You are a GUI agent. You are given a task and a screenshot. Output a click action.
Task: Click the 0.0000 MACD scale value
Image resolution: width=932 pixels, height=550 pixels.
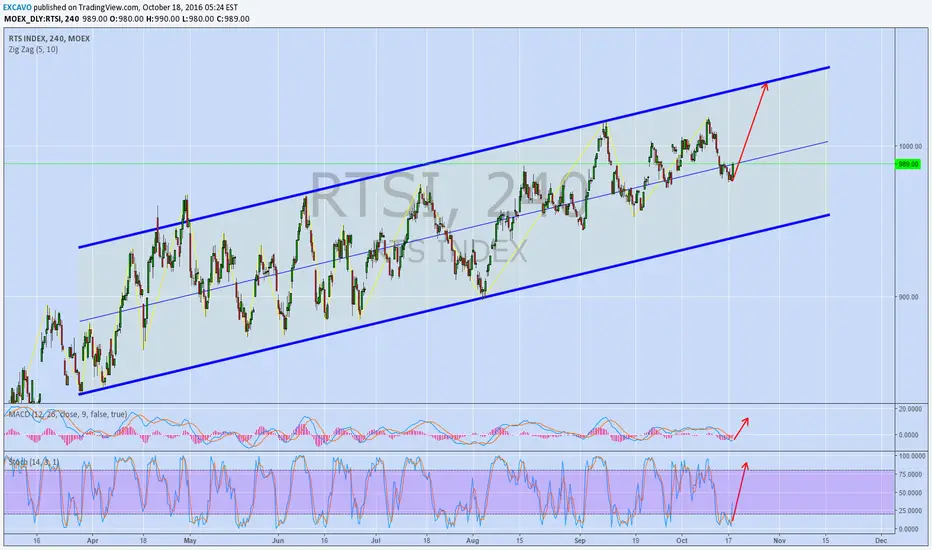pyautogui.click(x=911, y=435)
